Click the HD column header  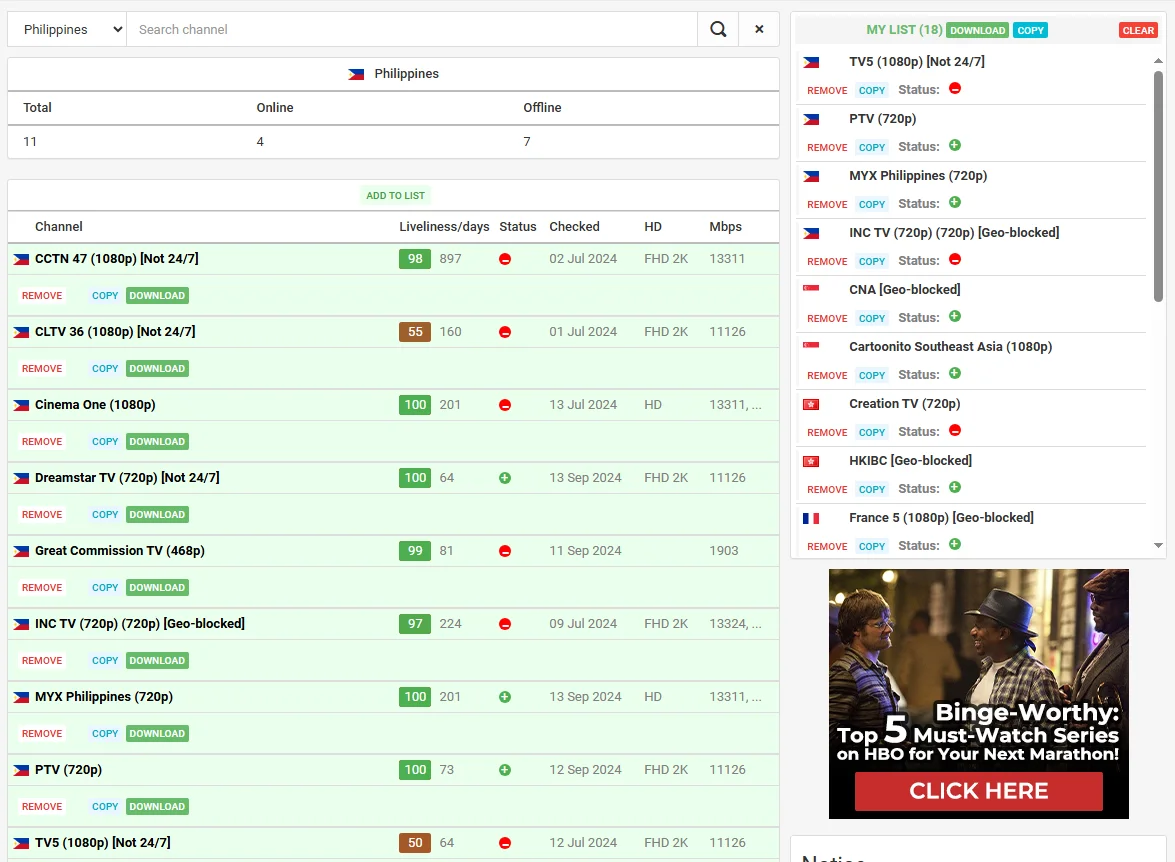(653, 226)
